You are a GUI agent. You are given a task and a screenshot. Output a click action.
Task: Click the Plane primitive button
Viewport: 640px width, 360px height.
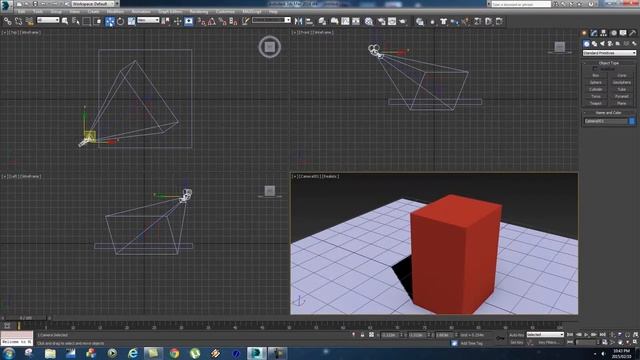pos(622,103)
